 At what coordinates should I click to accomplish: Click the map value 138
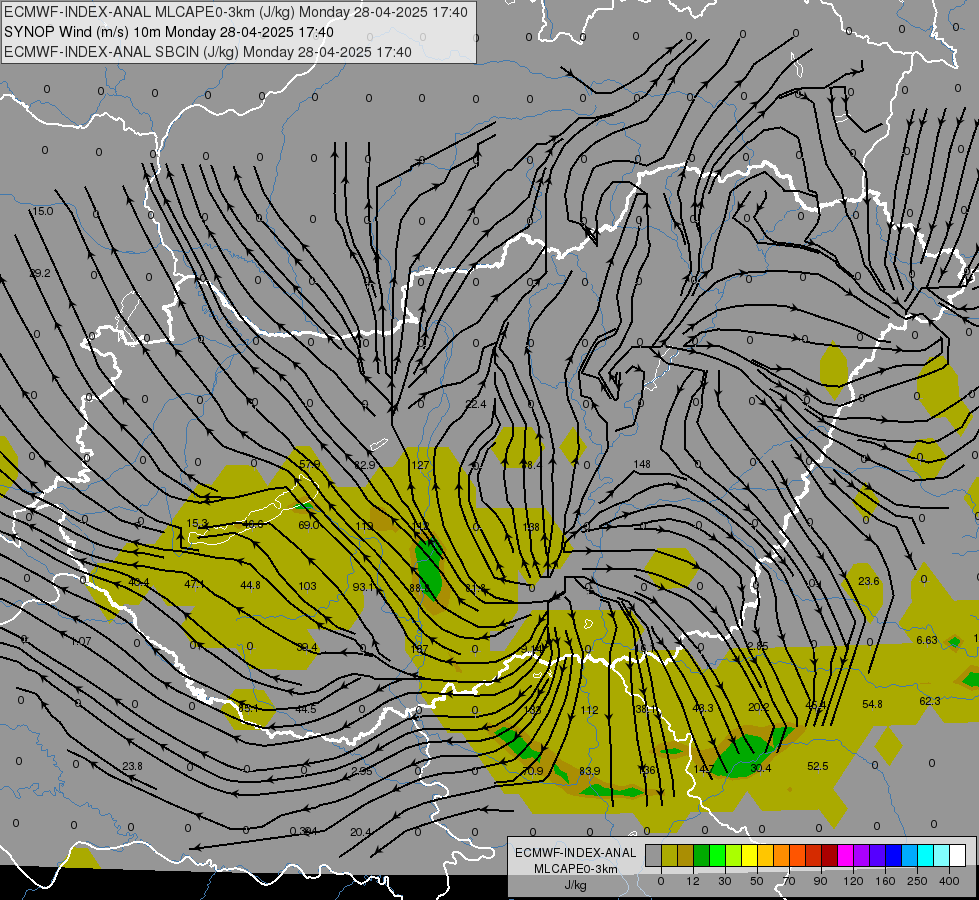point(531,527)
